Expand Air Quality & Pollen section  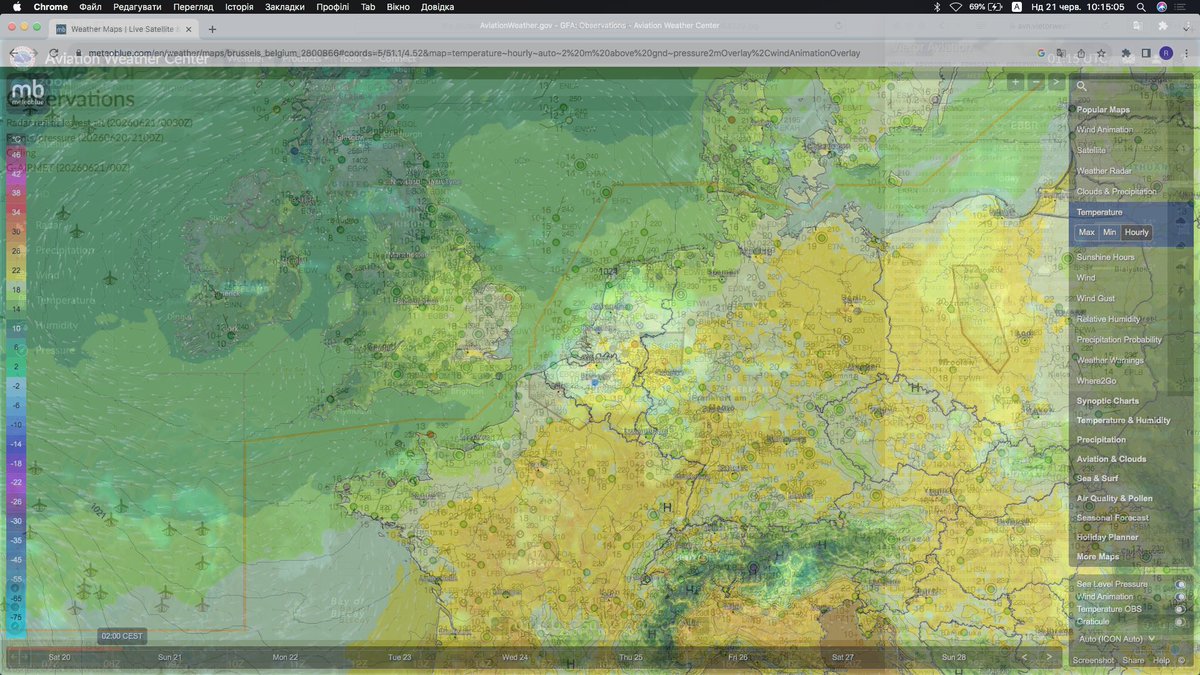pos(1114,498)
